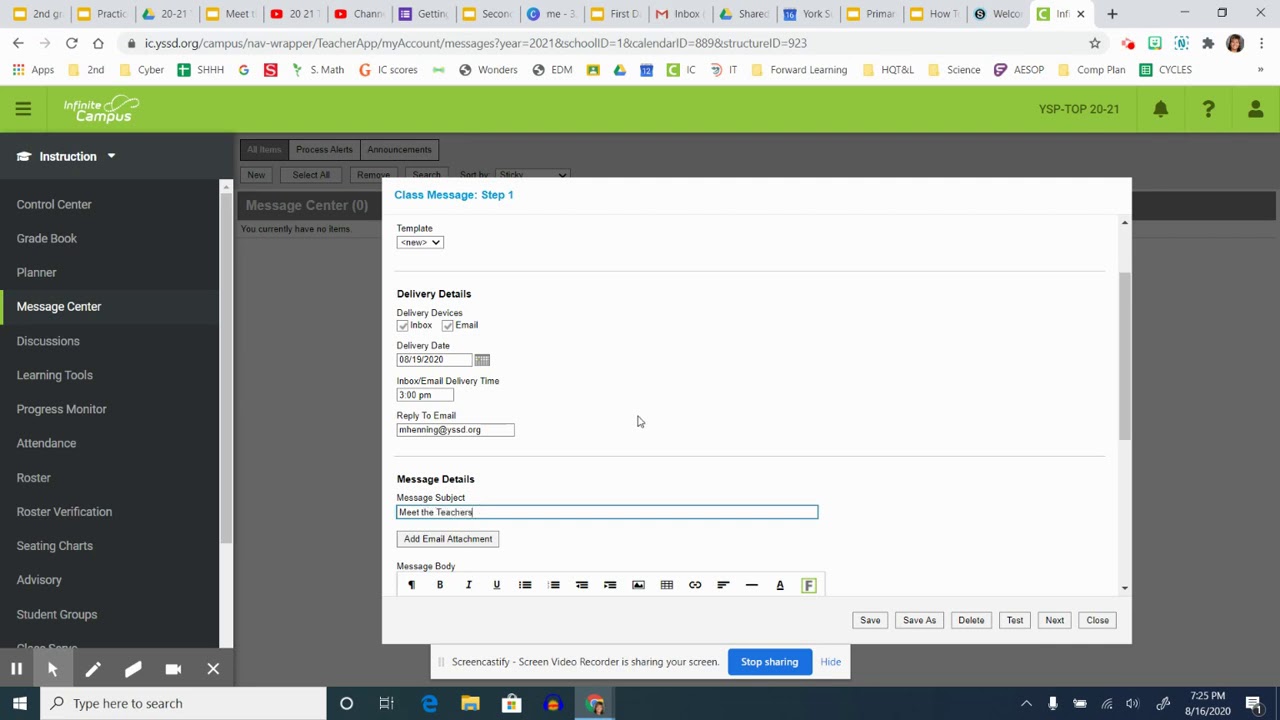The image size is (1280, 720).
Task: Click the Delivery Date field
Action: coord(434,360)
